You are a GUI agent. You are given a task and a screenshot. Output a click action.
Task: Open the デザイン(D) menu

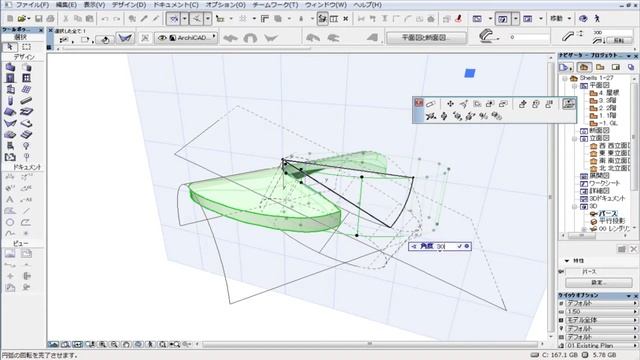pyautogui.click(x=129, y=5)
